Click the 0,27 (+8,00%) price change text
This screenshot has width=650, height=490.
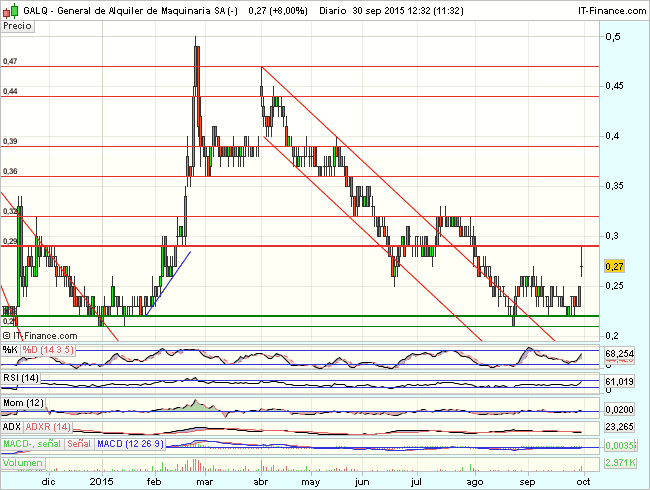pos(278,11)
